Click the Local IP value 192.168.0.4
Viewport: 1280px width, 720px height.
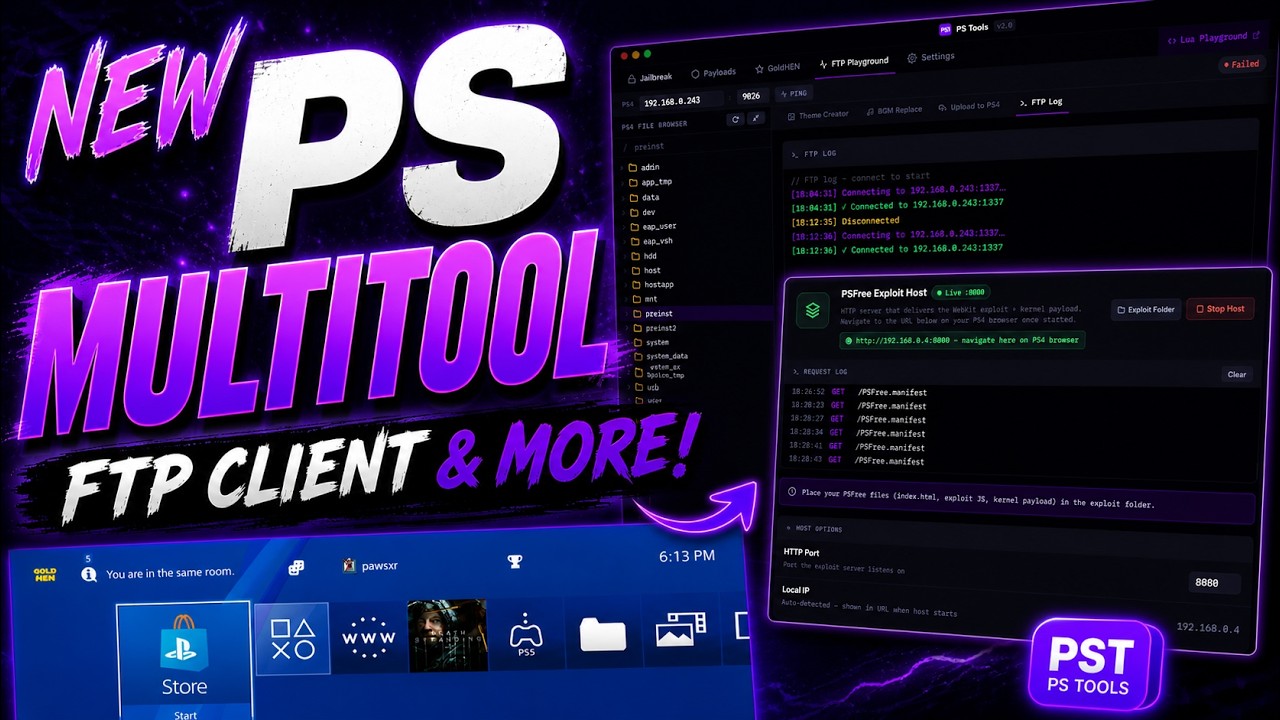(x=1207, y=628)
